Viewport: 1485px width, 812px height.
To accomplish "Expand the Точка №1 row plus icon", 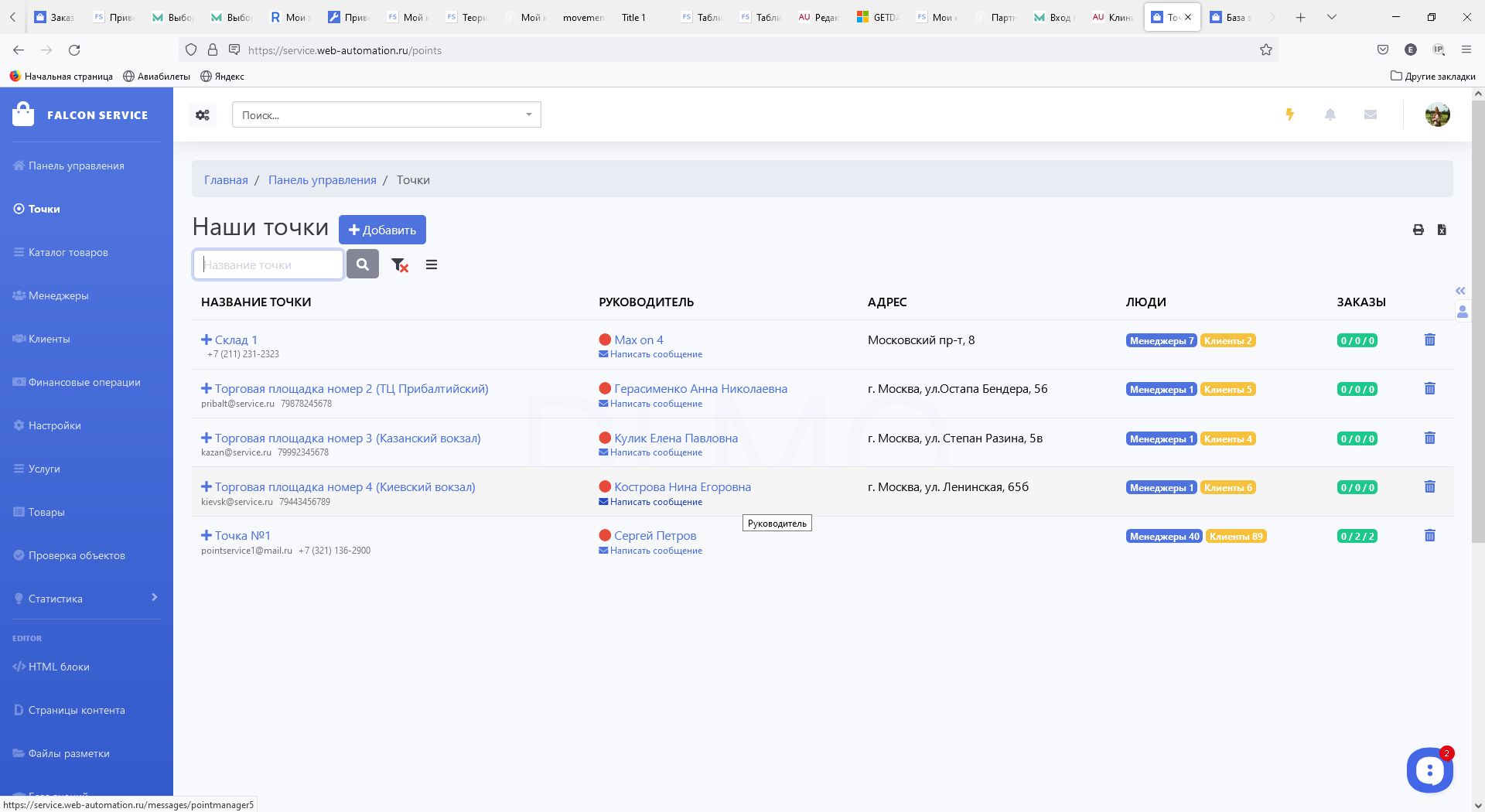I will tap(207, 535).
